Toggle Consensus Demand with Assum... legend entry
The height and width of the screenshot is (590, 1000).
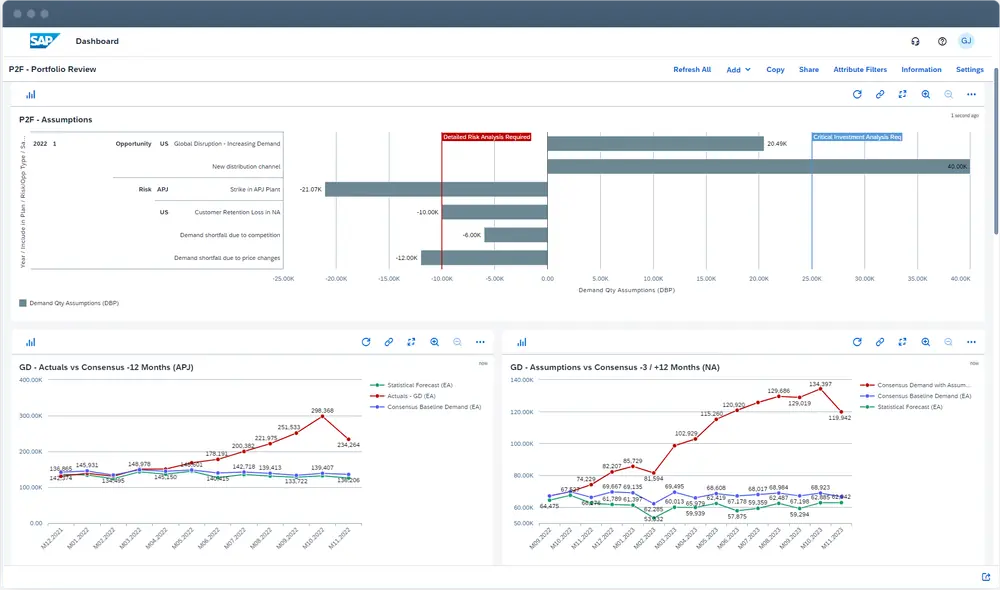915,385
